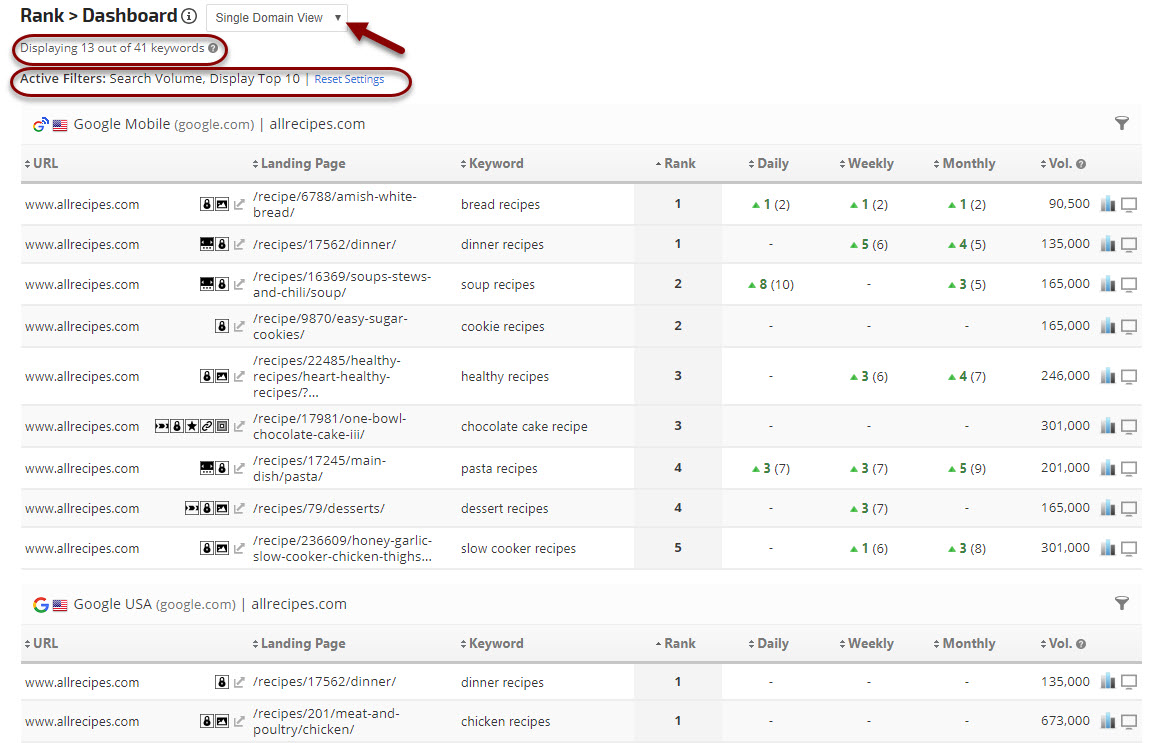
Task: Open chart icon for chicken recipes row
Action: (x=1107, y=721)
